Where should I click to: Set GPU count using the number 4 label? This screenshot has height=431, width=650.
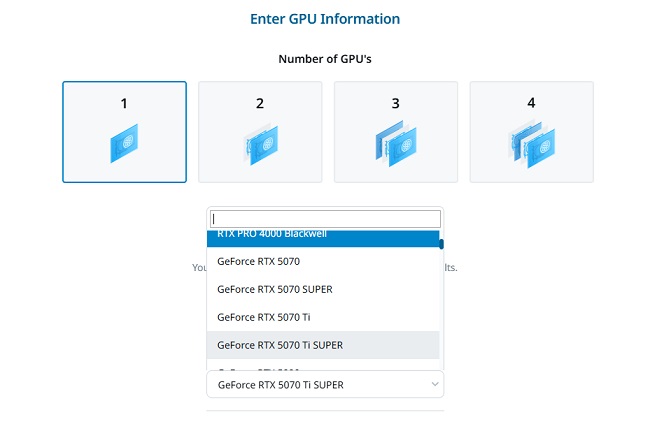coord(531,103)
